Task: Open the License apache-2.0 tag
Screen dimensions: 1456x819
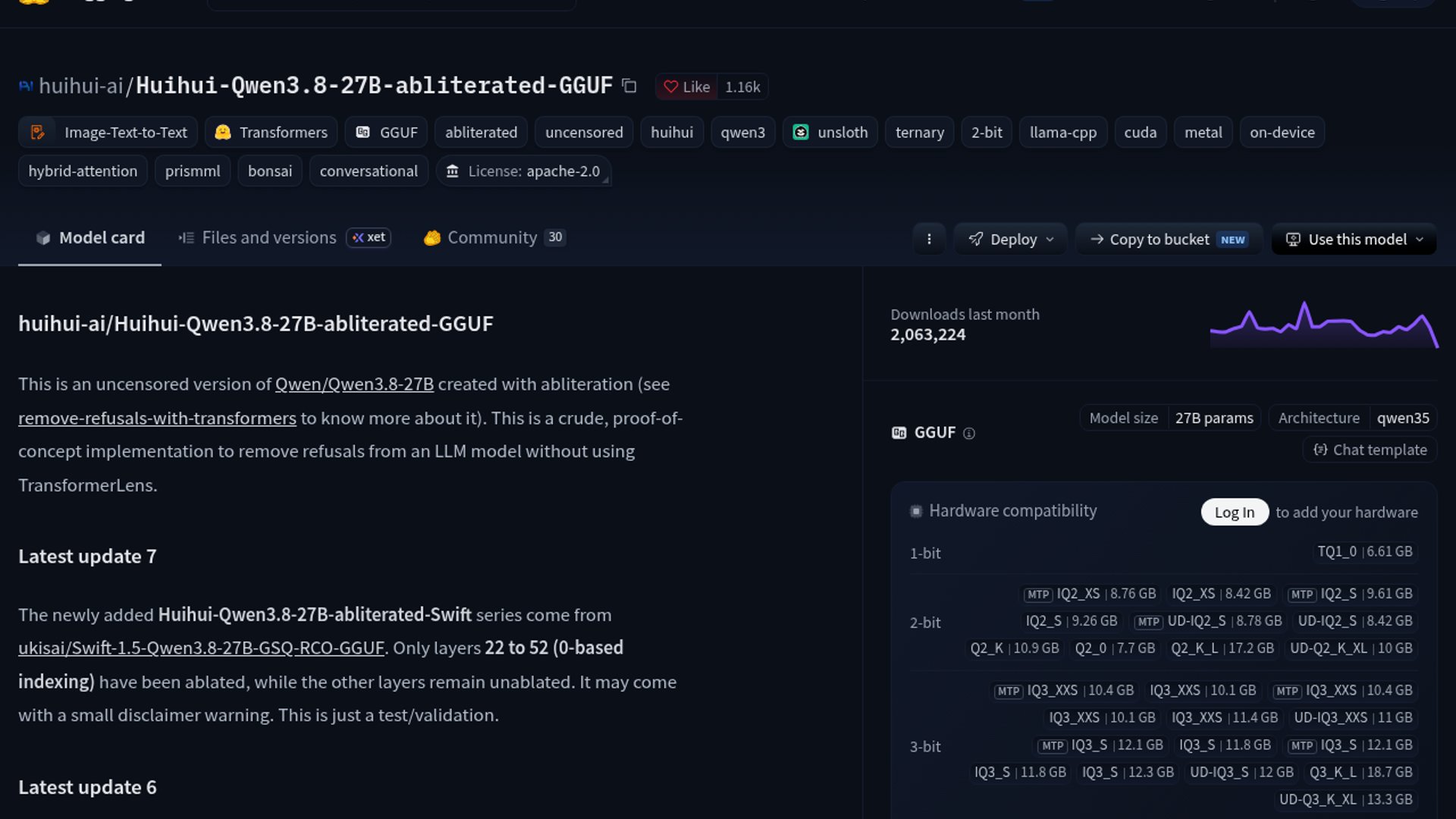Action: point(523,171)
